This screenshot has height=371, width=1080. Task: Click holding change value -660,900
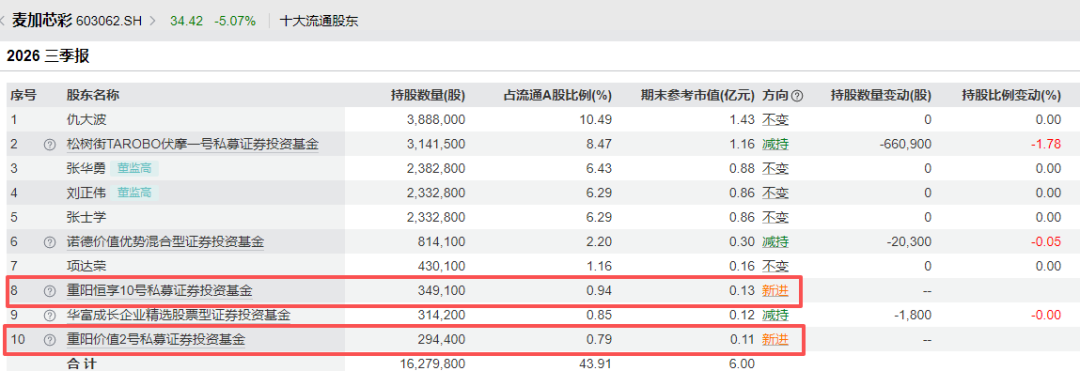[906, 145]
